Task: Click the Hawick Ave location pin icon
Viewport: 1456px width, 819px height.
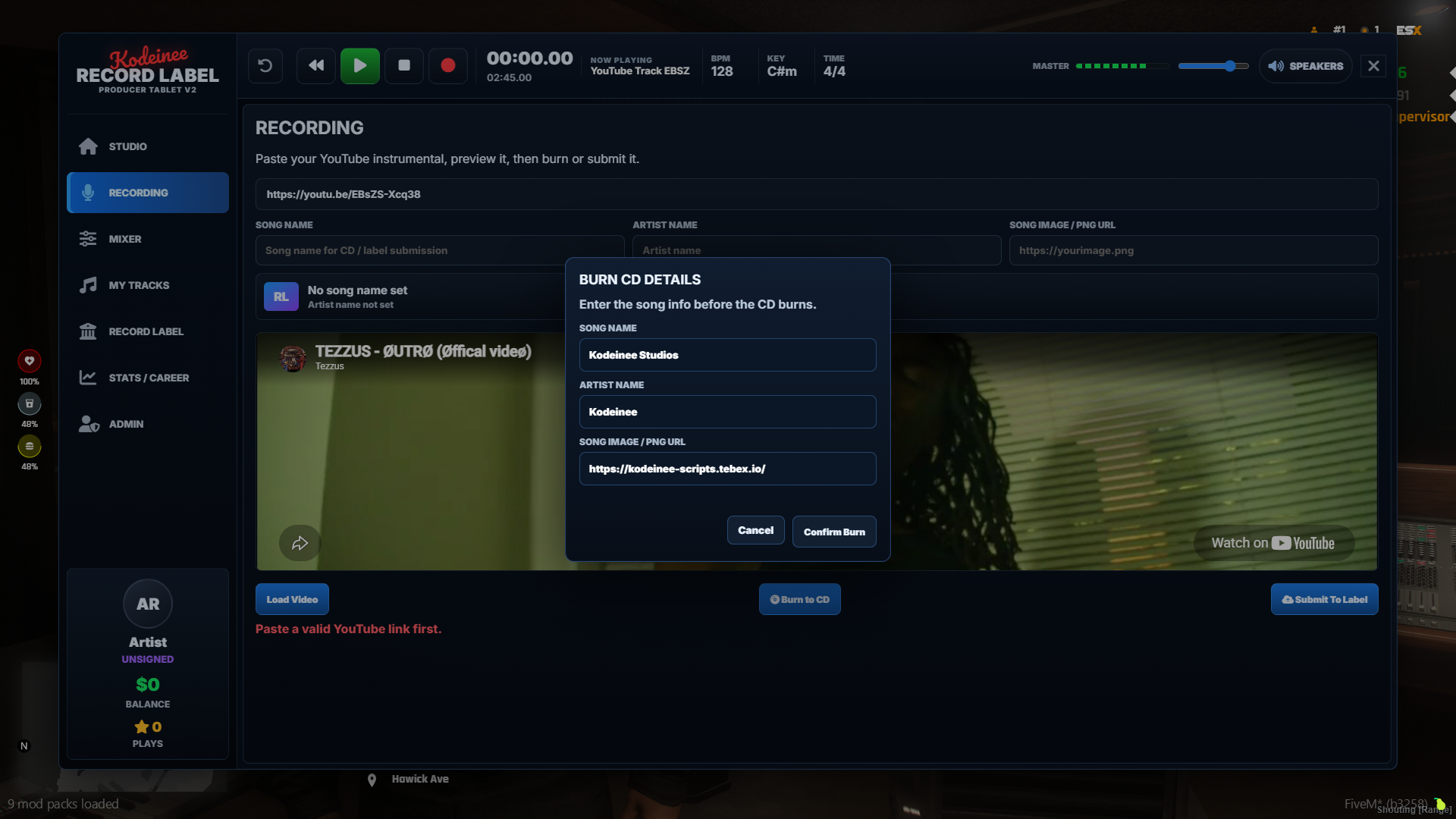Action: click(372, 780)
